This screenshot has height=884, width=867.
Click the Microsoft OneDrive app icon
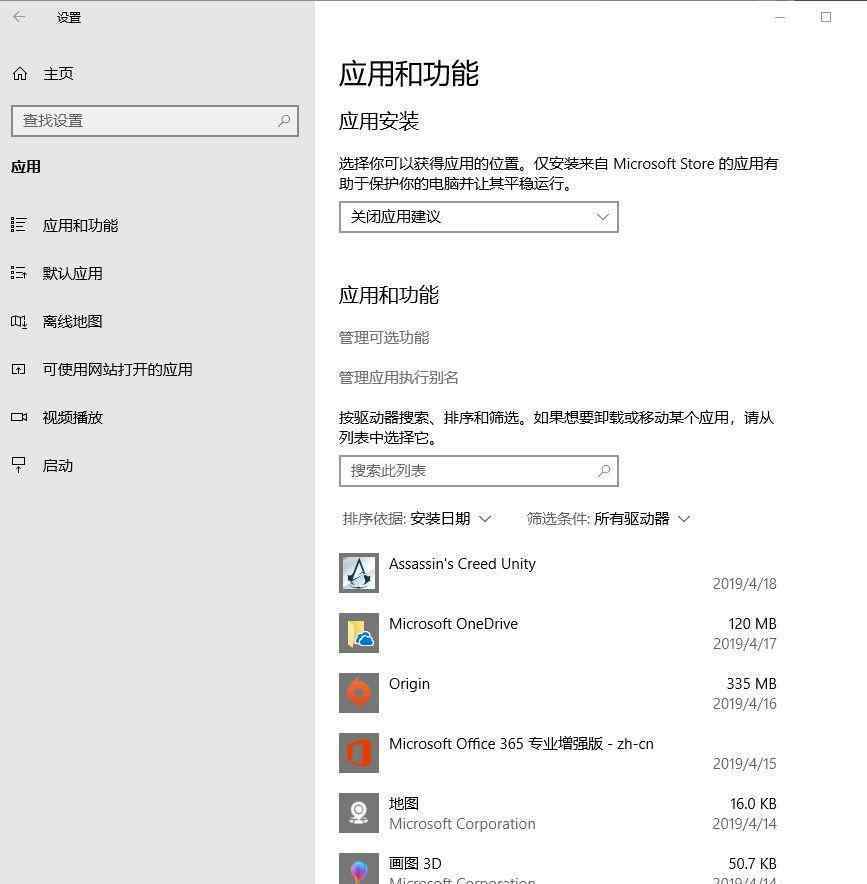(x=359, y=633)
